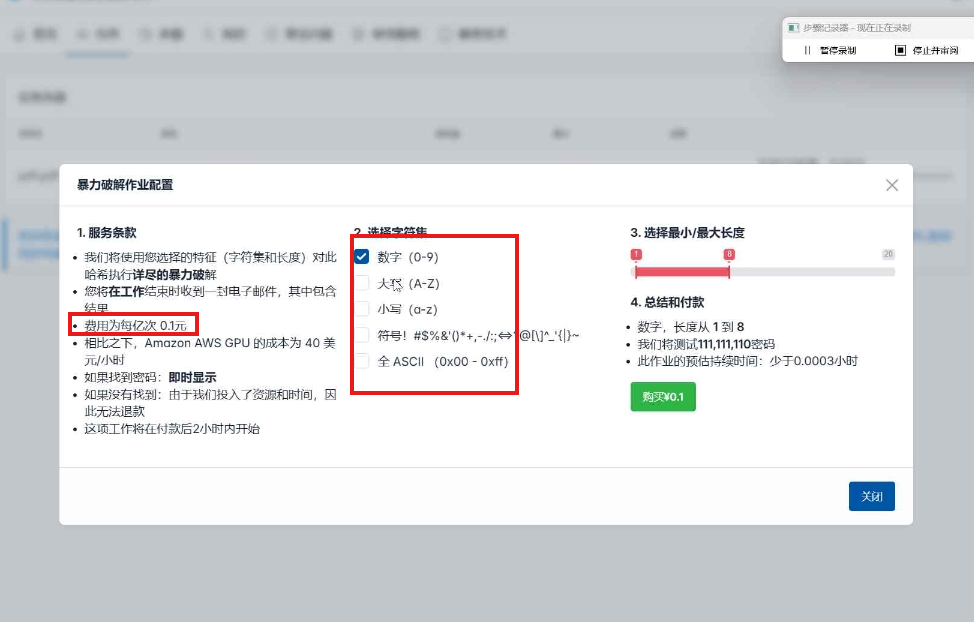Tick the 小写 (a-z) checkbox

click(x=362, y=309)
